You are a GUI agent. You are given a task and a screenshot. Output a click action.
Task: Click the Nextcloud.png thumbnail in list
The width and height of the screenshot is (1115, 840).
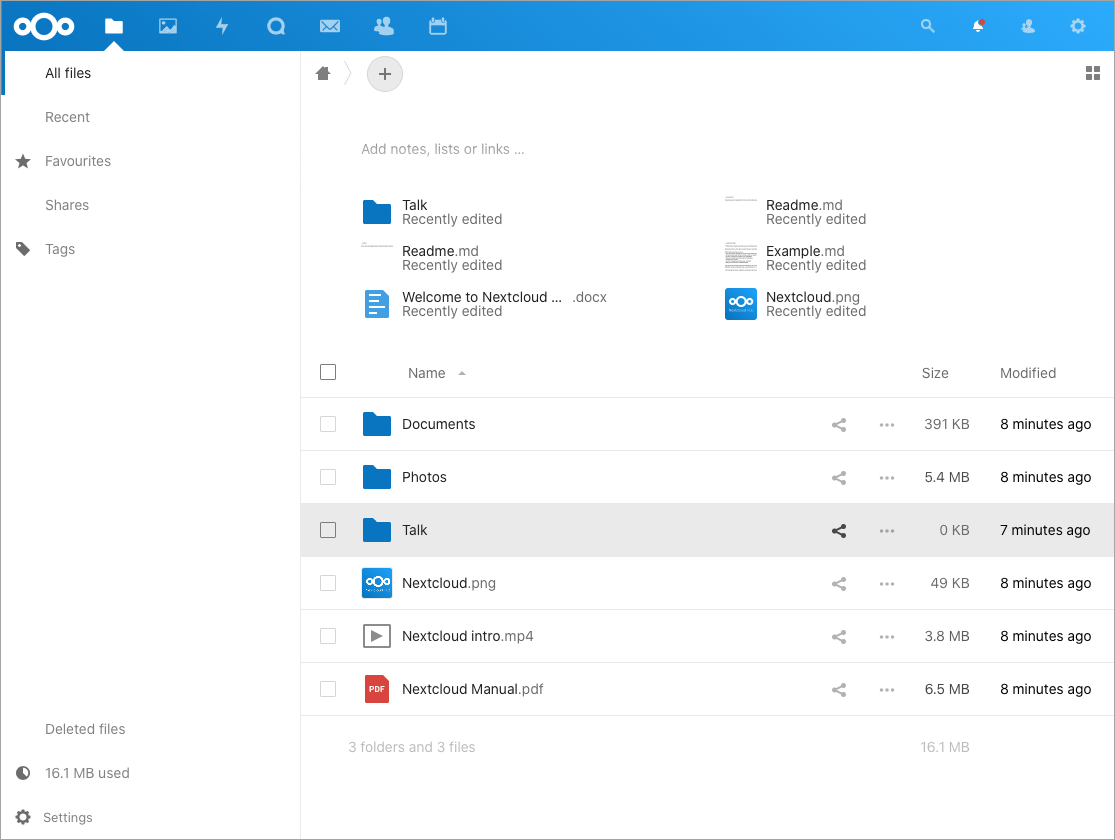coord(377,583)
